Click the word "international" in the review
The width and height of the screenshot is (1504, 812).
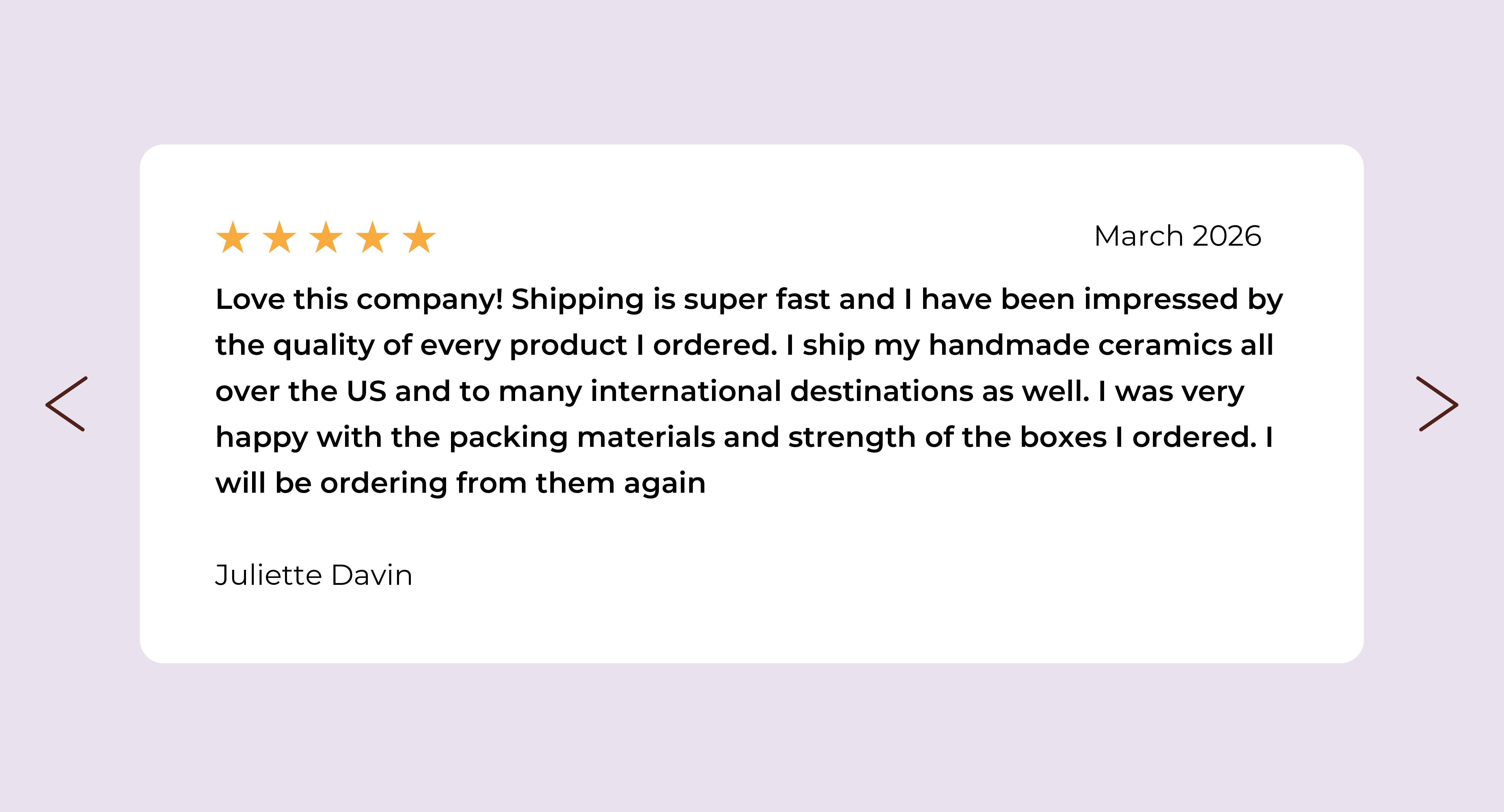coord(685,391)
